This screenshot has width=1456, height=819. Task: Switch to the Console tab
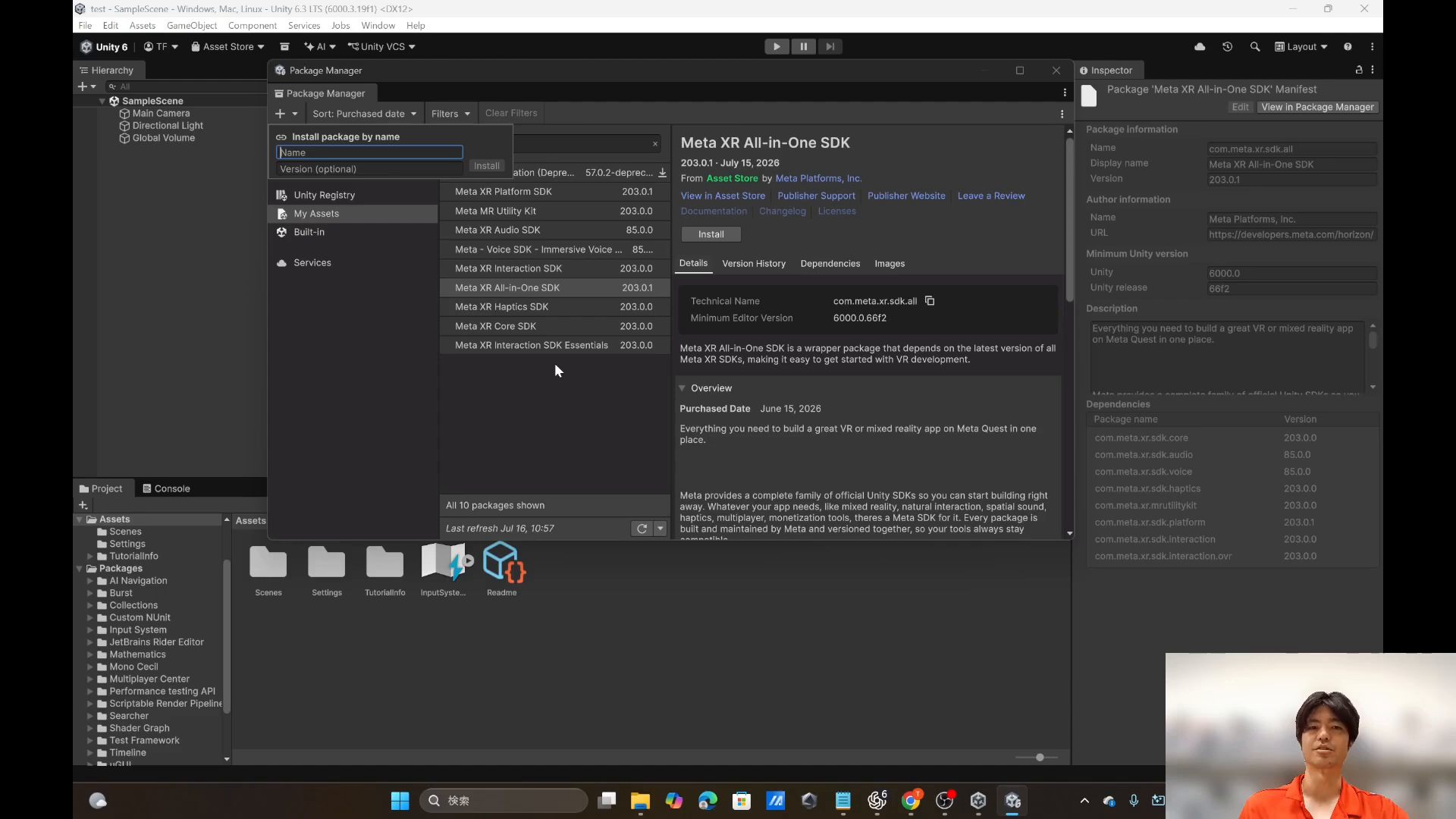tap(166, 489)
